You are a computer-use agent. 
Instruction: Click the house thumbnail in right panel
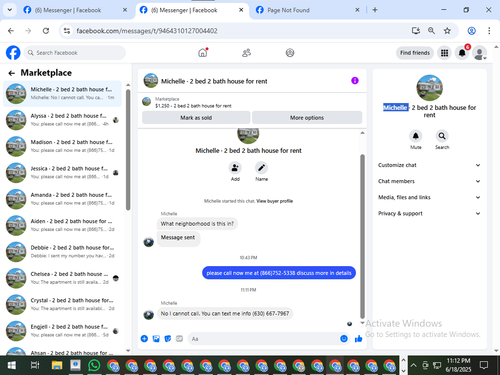[430, 88]
